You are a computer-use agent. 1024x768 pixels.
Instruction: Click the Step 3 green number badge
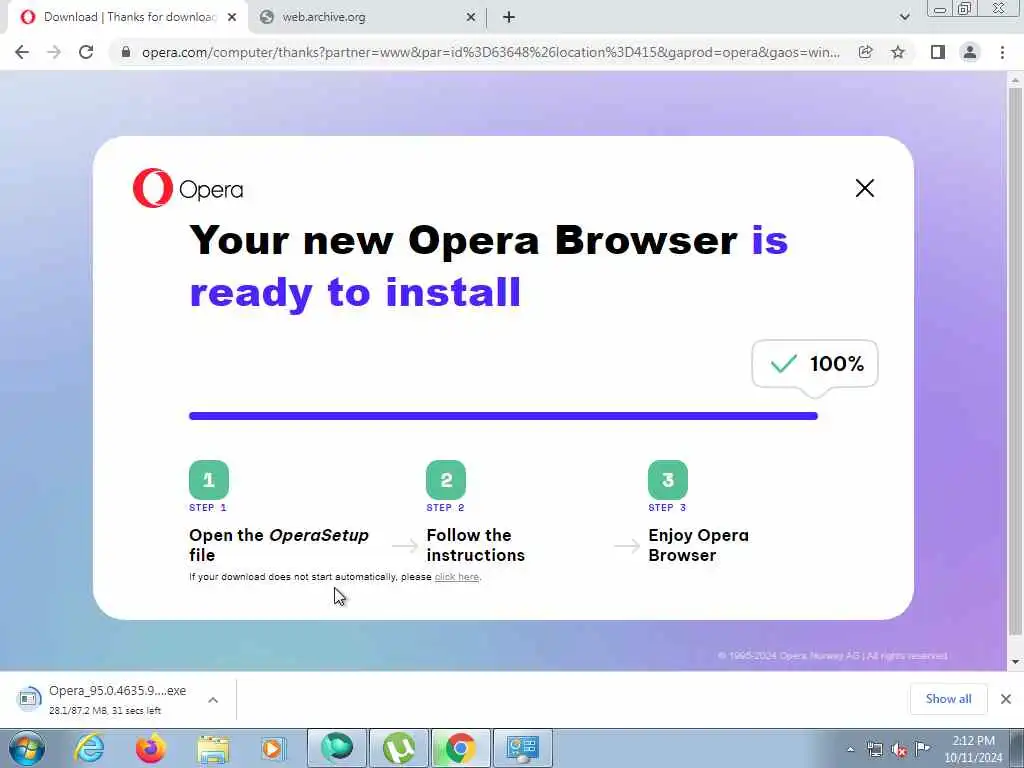[667, 480]
